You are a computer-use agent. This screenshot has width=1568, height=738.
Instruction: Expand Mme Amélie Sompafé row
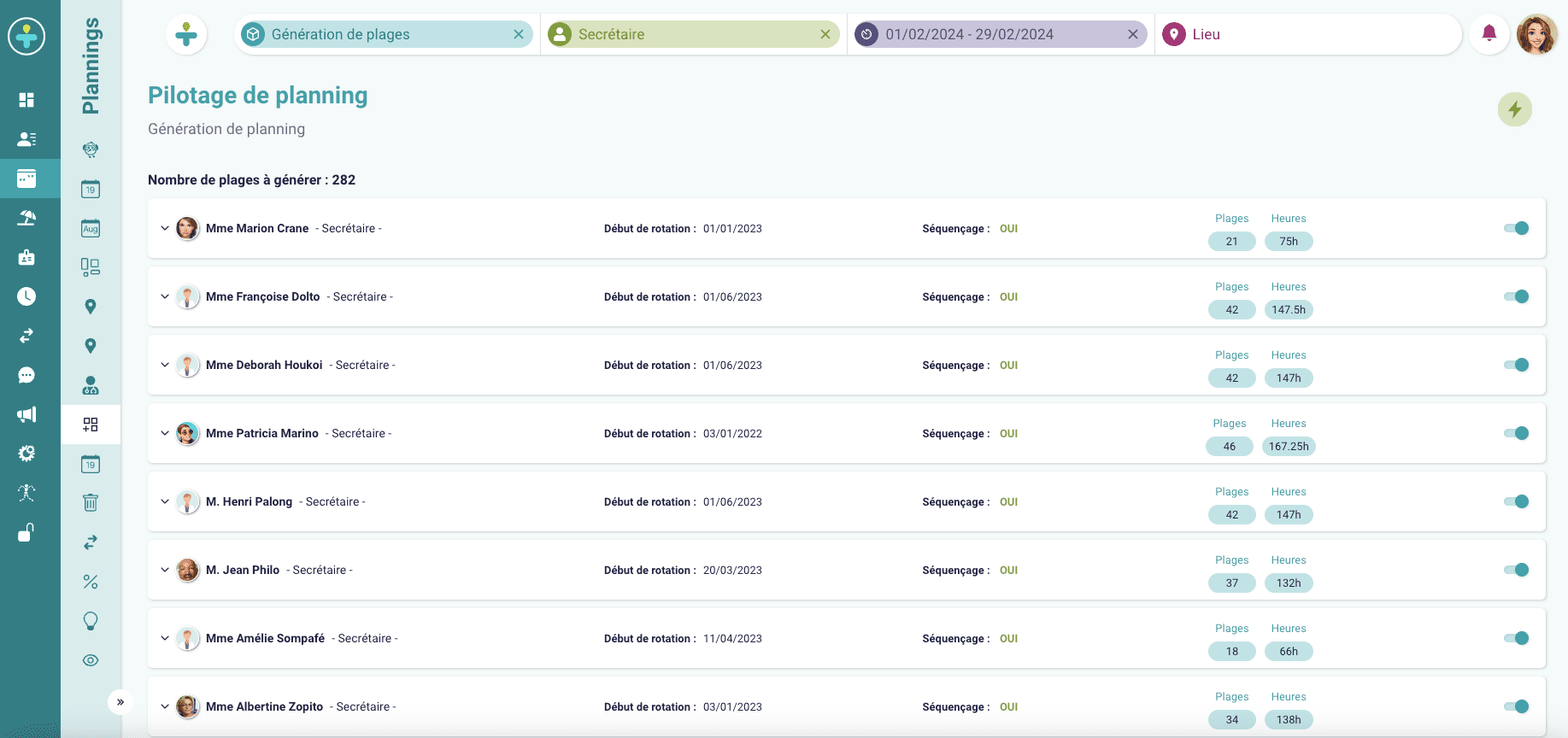click(165, 638)
